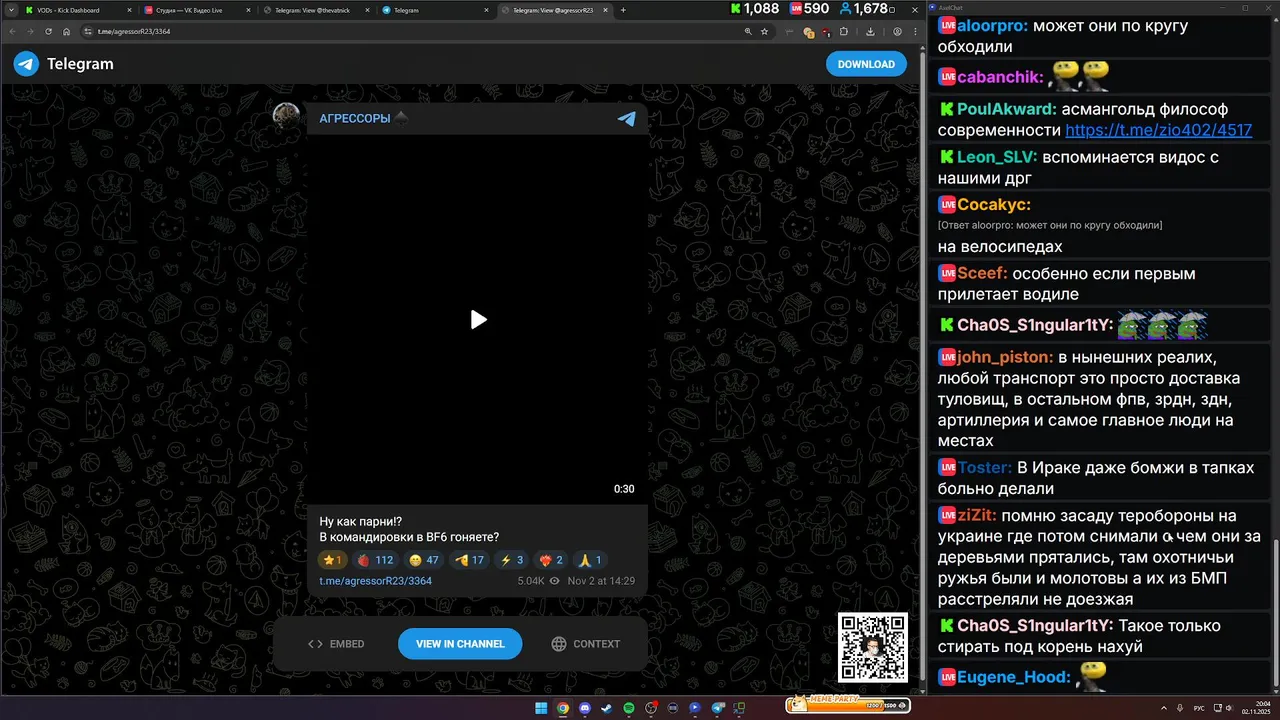Open the Windows Start menu
The width and height of the screenshot is (1280, 720).
coord(541,708)
